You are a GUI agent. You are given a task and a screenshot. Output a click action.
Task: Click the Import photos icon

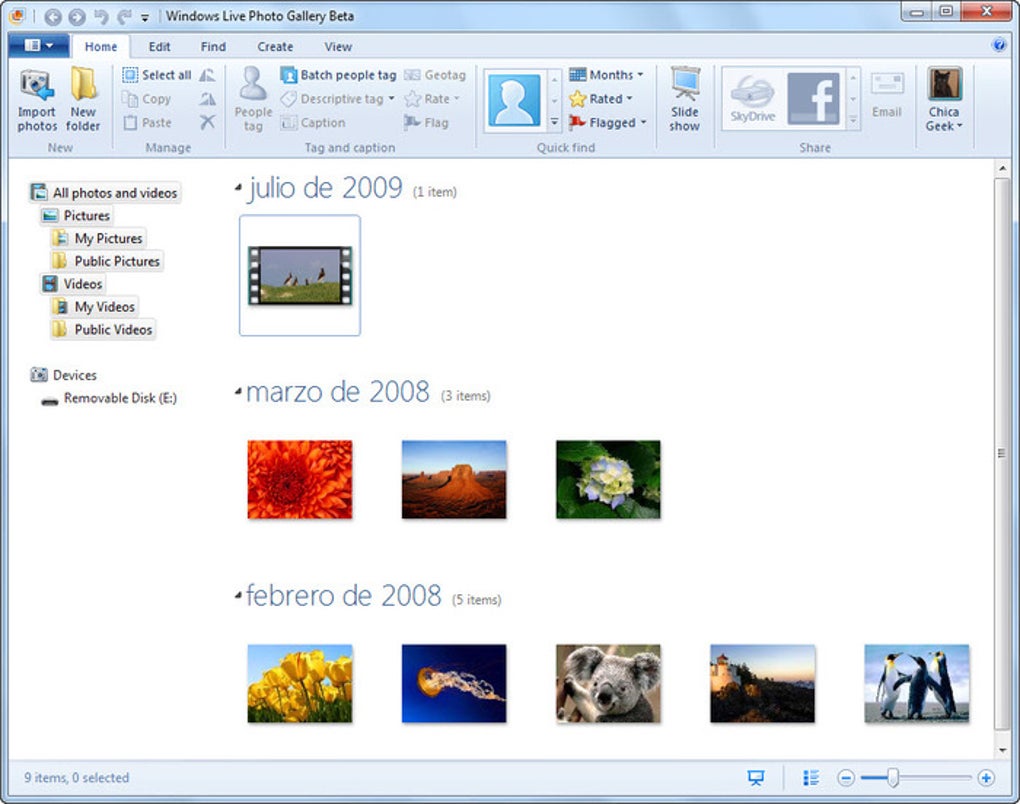(x=36, y=100)
